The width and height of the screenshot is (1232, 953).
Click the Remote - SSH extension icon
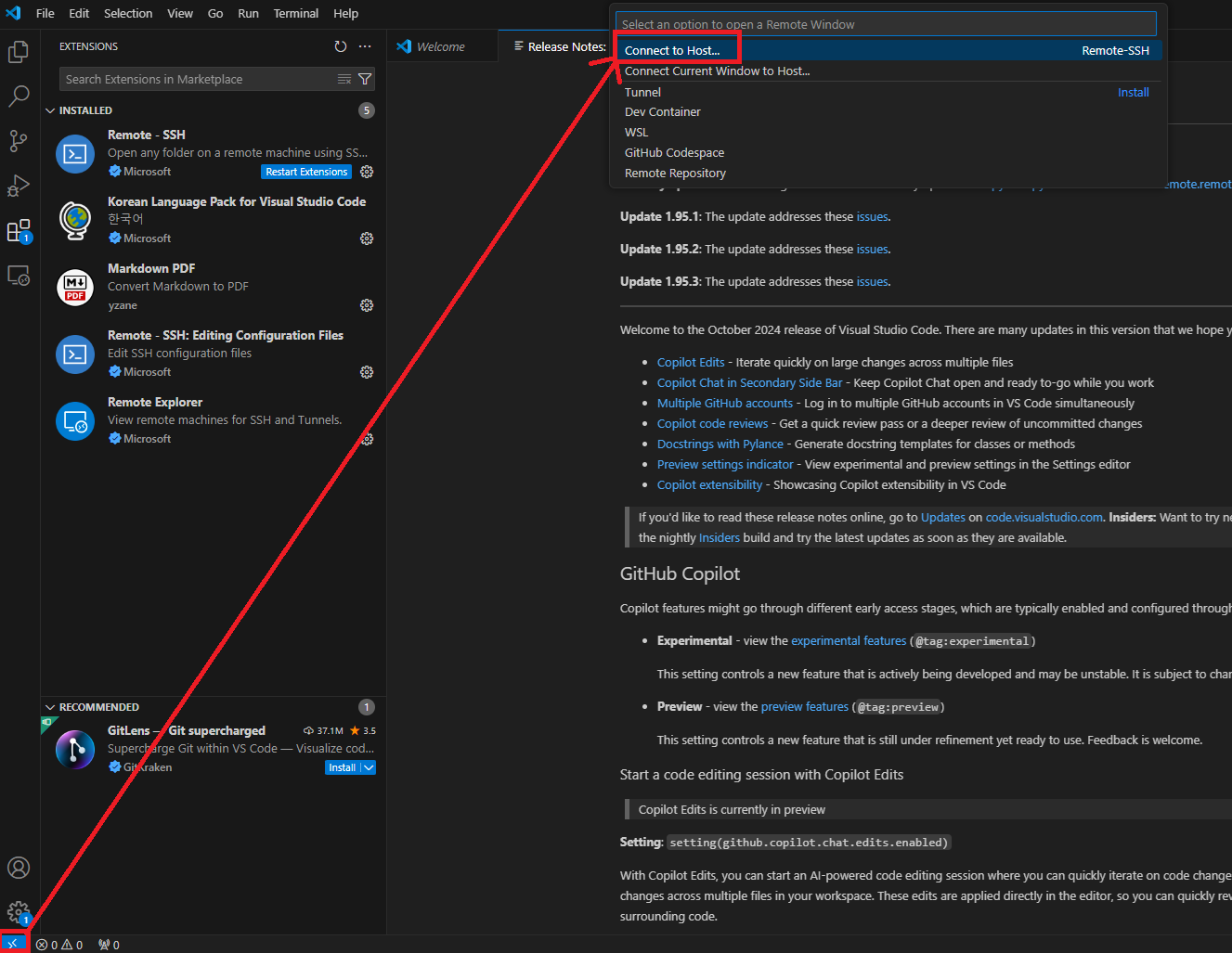pos(75,154)
